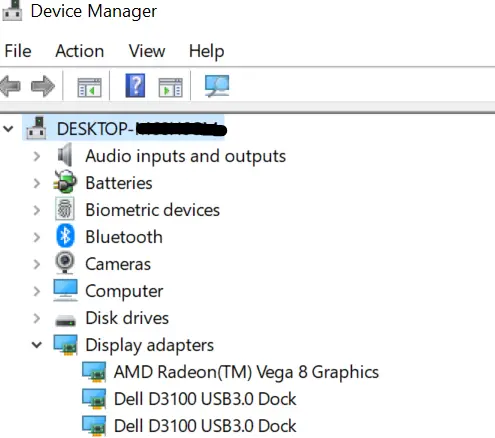Select the Computer label

click(124, 292)
